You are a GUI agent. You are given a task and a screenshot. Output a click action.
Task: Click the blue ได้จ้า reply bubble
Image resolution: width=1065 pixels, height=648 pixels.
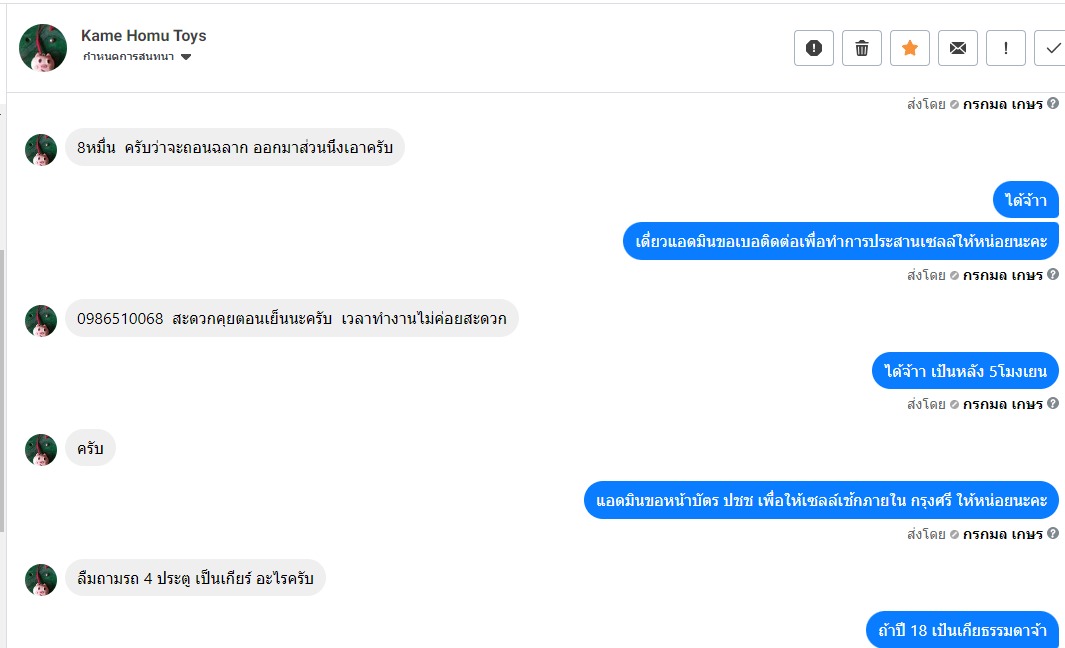(x=1025, y=201)
